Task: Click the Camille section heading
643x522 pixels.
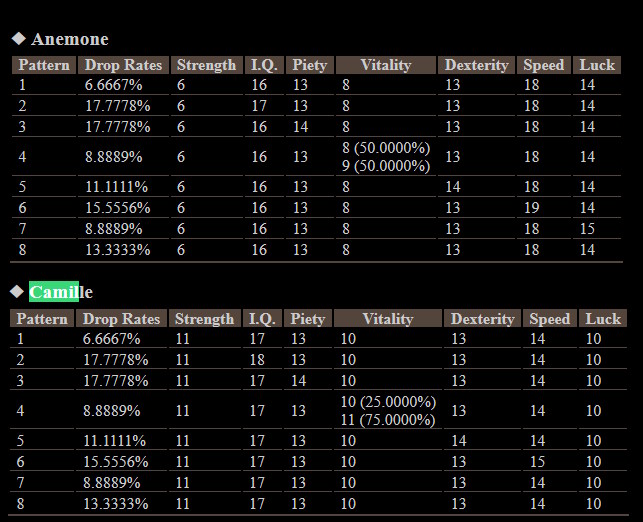Action: (x=61, y=292)
